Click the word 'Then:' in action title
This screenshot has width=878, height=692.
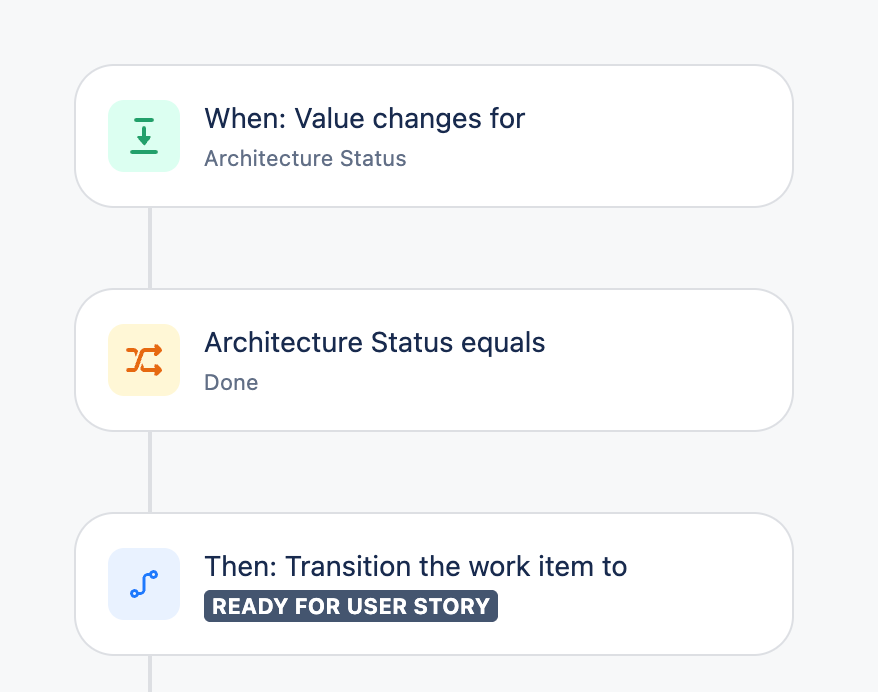[241, 566]
